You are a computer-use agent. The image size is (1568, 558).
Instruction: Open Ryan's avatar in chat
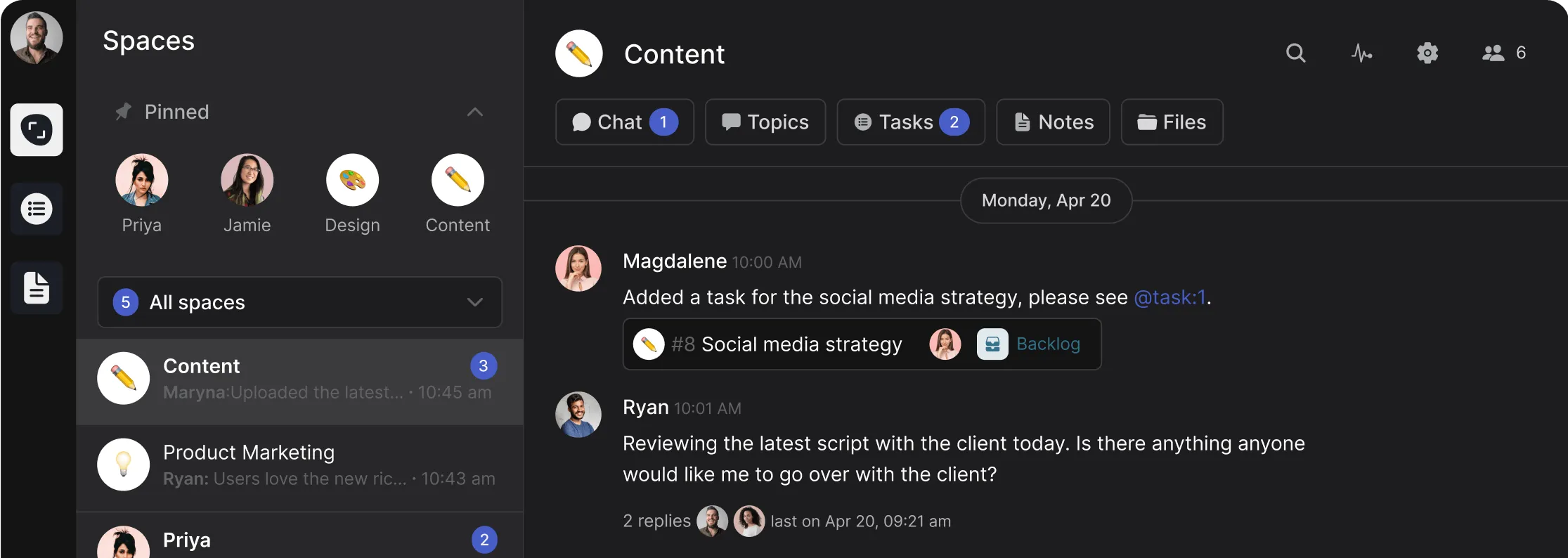578,415
